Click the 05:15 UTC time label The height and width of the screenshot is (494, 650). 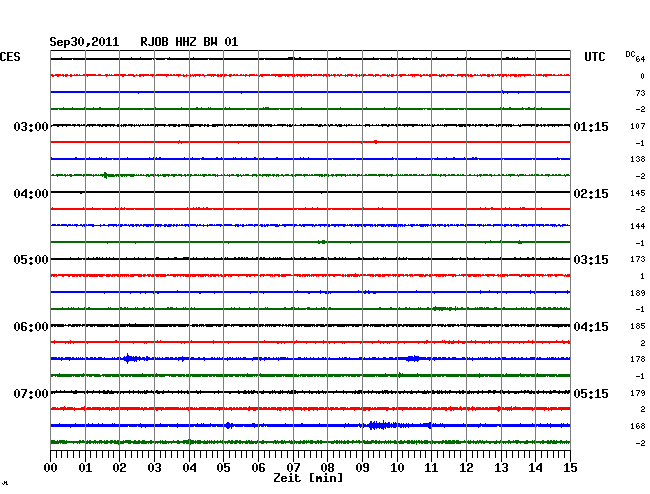click(x=591, y=393)
